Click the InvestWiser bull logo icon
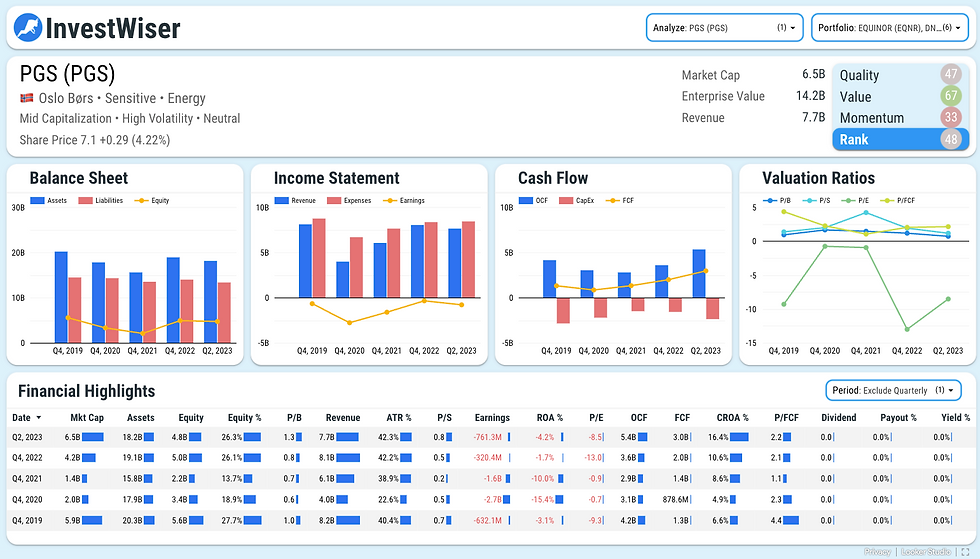This screenshot has height=559, width=980. pyautogui.click(x=28, y=28)
